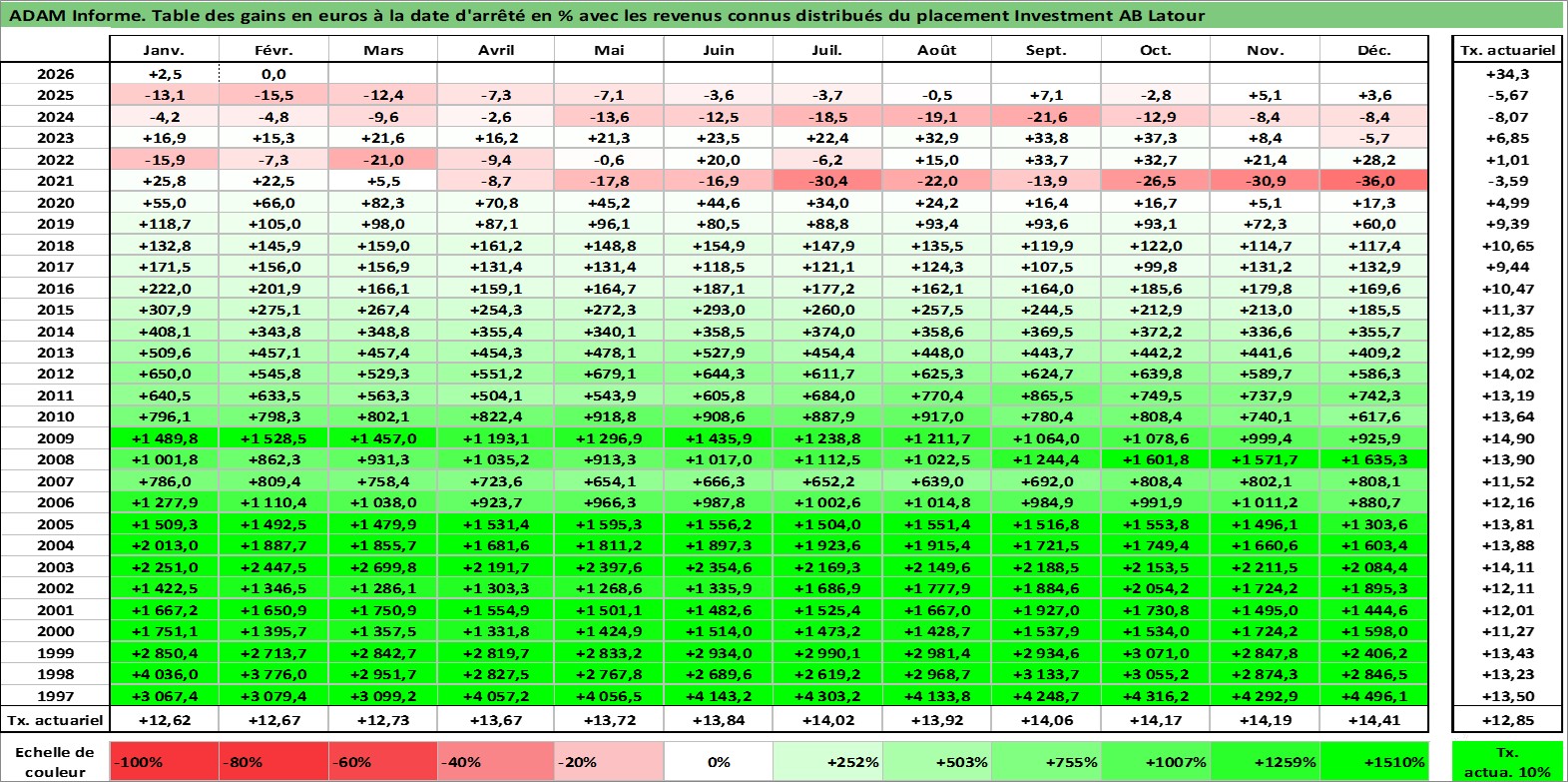The height and width of the screenshot is (782, 1568).
Task: Click the -21,0 cell for March 2022
Action: tap(382, 160)
